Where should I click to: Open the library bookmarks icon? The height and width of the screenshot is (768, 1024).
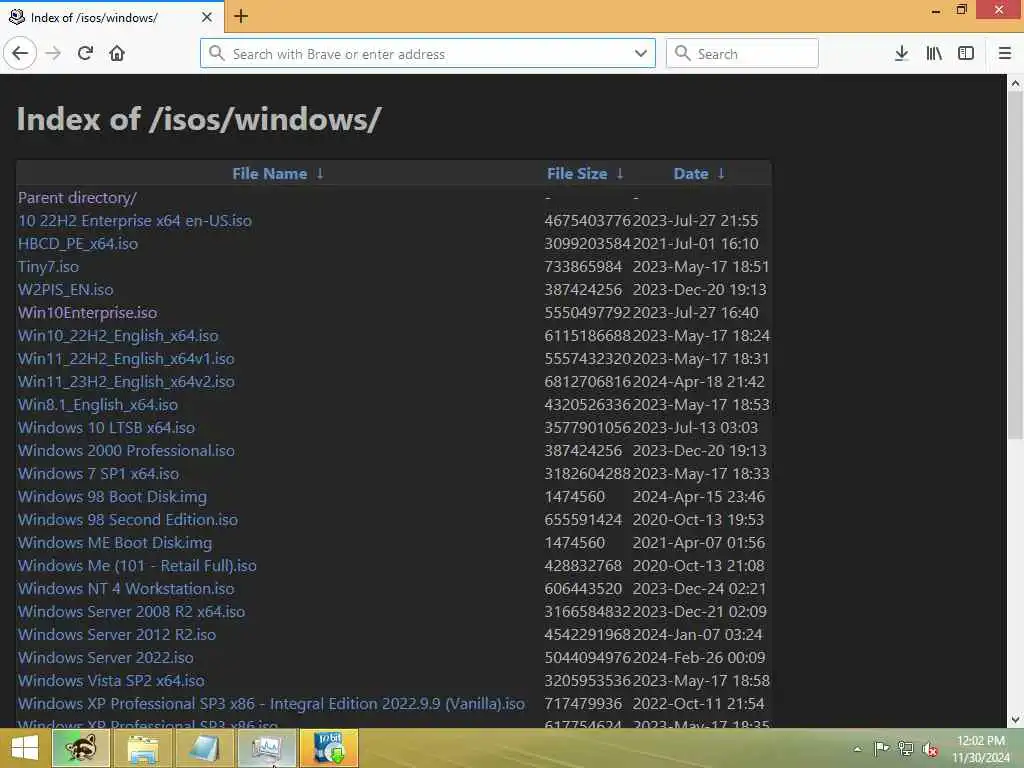(x=934, y=53)
